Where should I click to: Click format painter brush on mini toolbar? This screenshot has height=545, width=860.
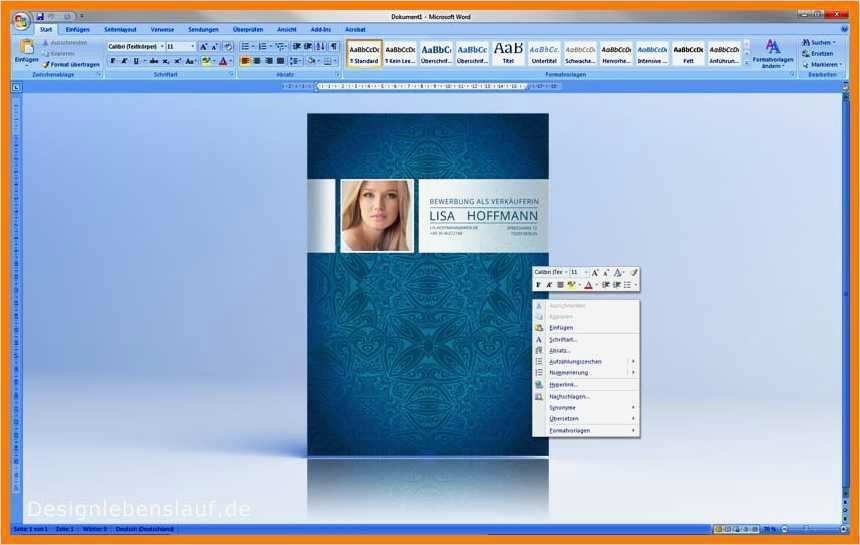(x=633, y=272)
